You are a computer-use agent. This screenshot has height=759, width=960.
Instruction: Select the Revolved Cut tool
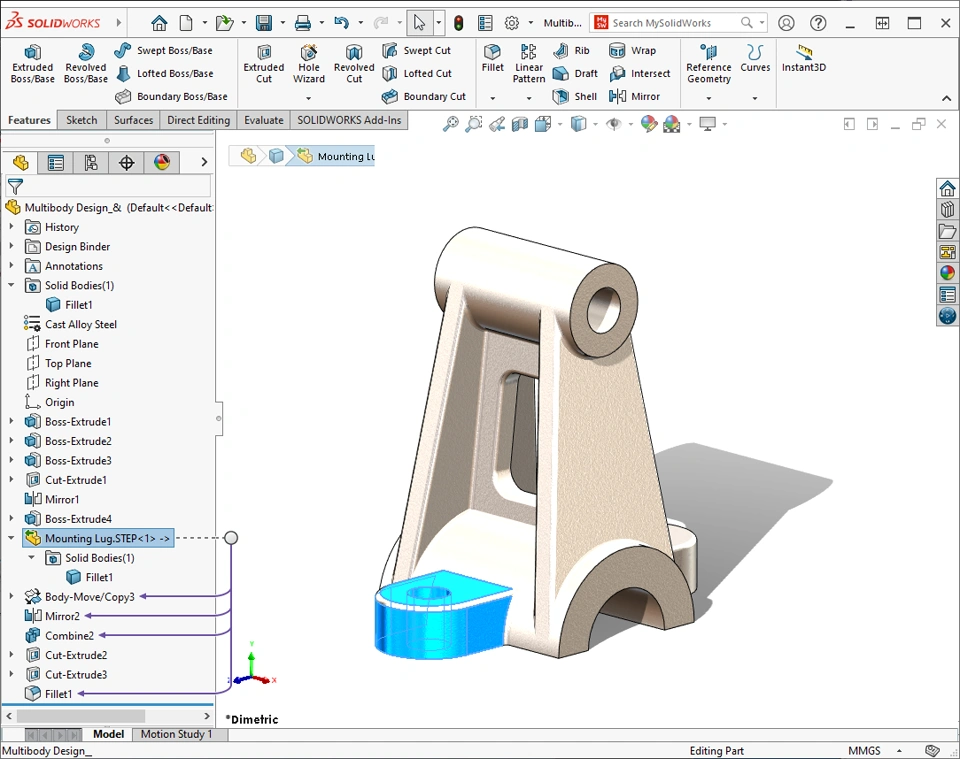pyautogui.click(x=354, y=64)
